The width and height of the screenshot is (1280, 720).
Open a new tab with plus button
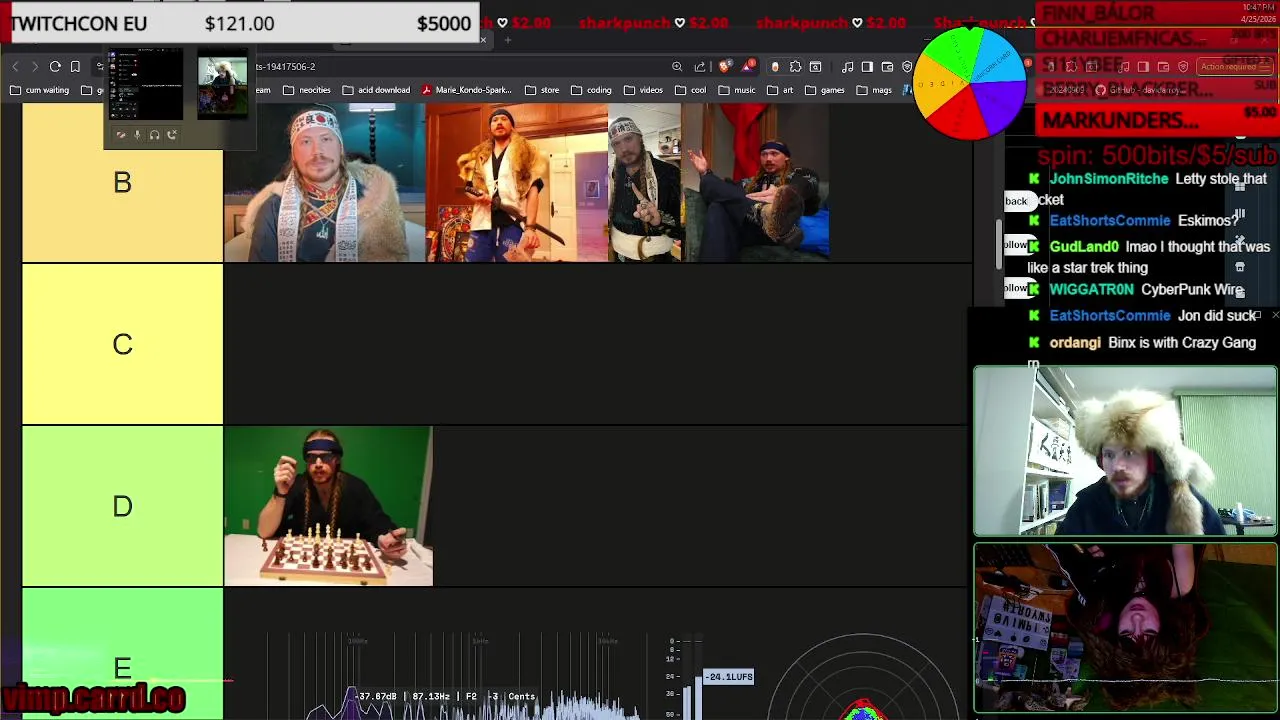coord(507,40)
